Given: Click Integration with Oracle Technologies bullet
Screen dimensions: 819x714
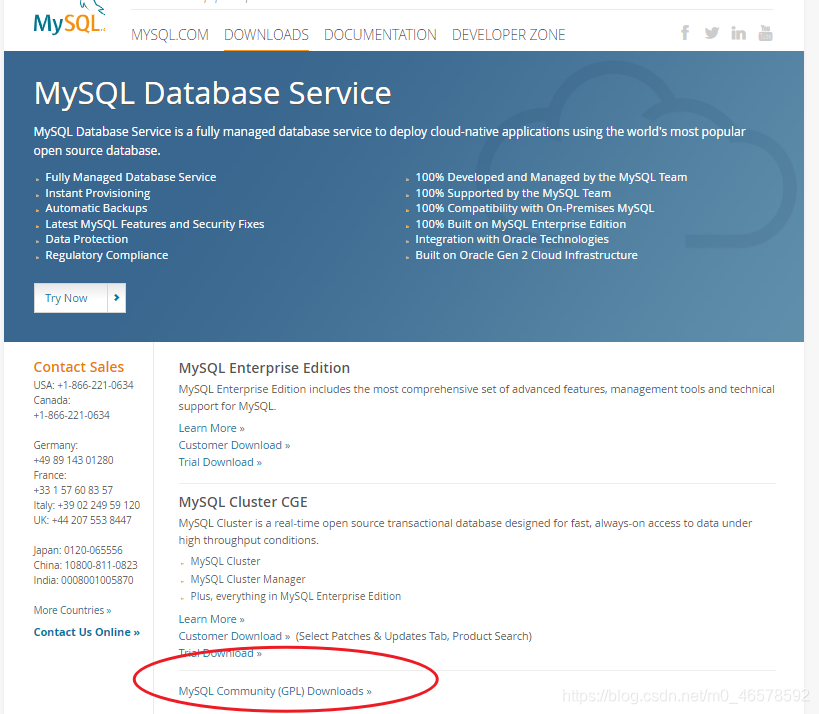Looking at the screenshot, I should [512, 239].
